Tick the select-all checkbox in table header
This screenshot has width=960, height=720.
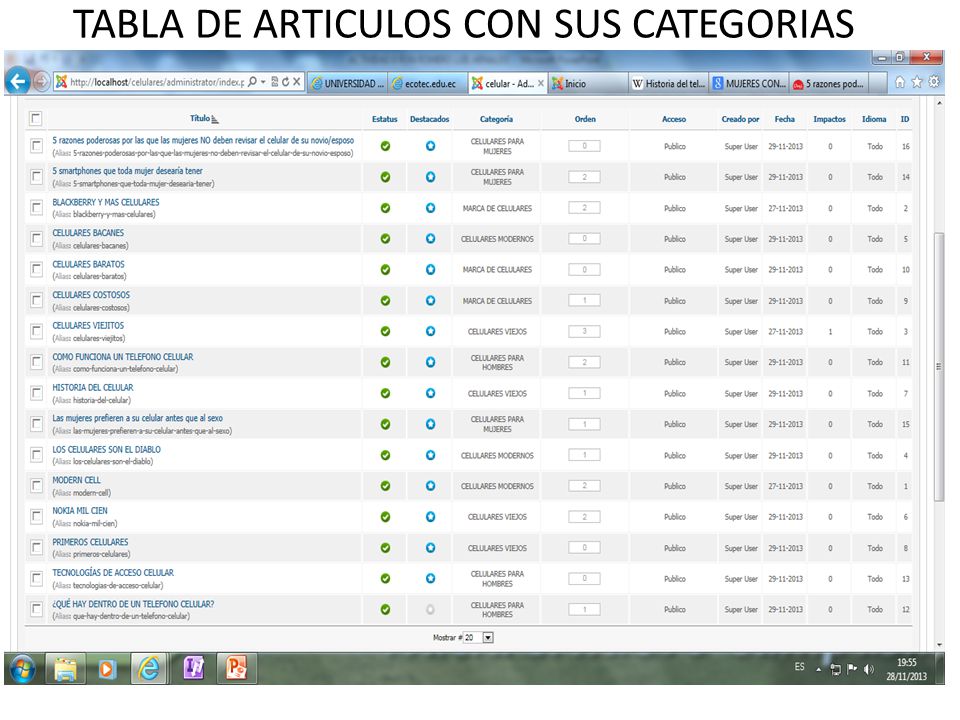pyautogui.click(x=36, y=118)
